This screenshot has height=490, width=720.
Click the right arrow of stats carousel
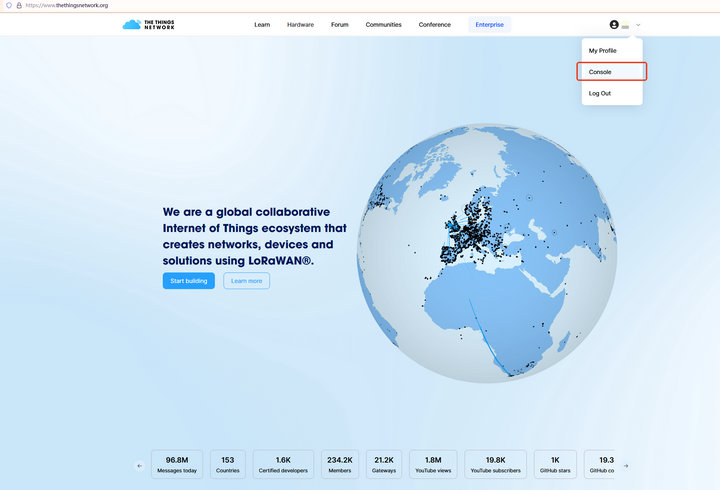tap(626, 465)
